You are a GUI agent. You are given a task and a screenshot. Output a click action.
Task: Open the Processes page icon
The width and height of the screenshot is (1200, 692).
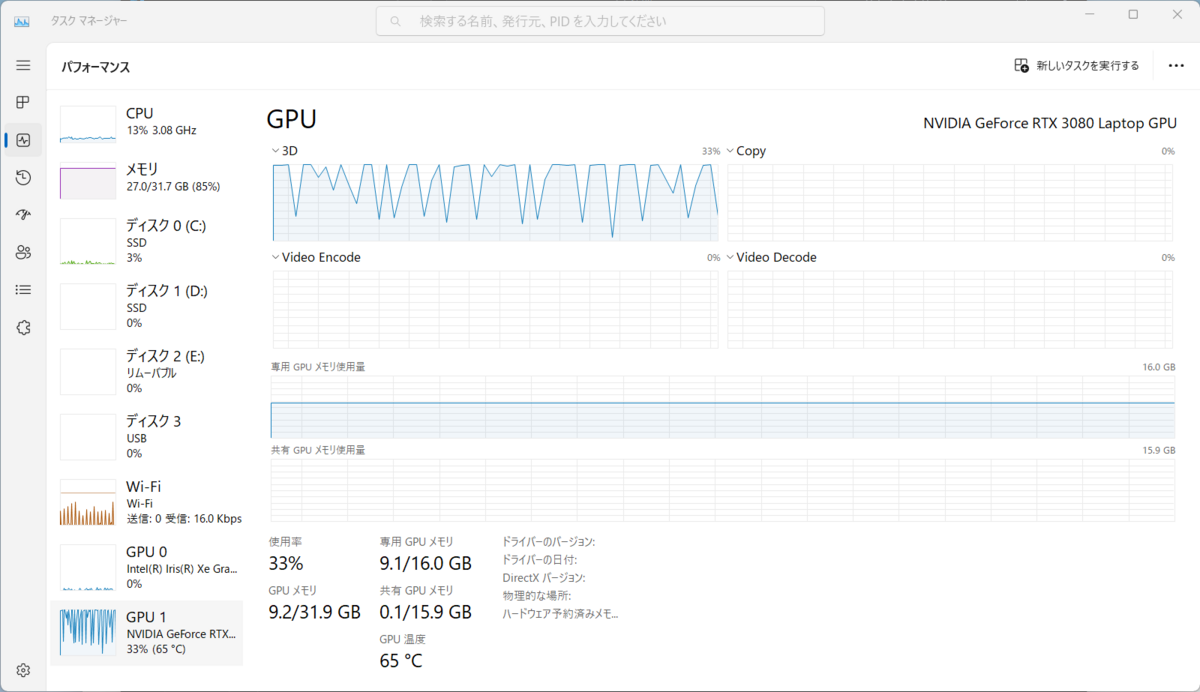23,102
